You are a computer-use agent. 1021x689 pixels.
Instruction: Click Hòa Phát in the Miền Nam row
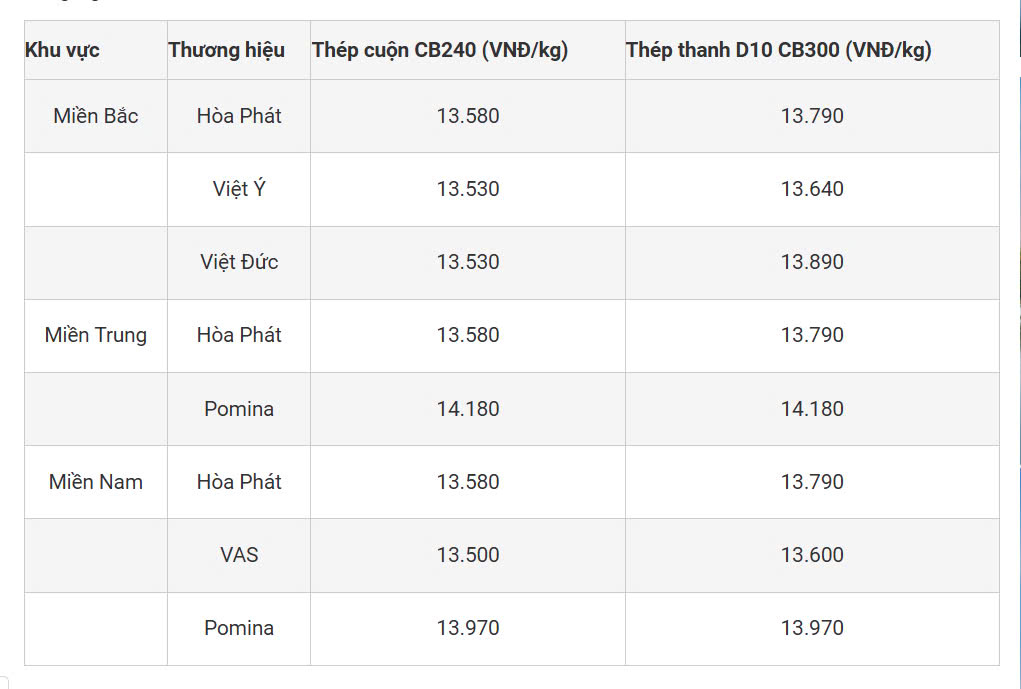[239, 482]
